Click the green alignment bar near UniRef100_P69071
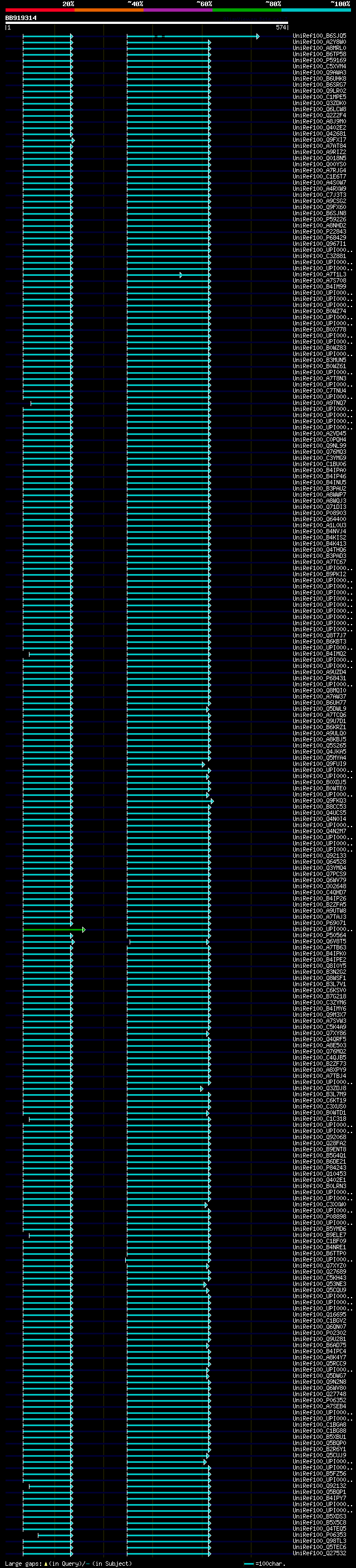This screenshot has height=1568, width=356. [x=53, y=929]
